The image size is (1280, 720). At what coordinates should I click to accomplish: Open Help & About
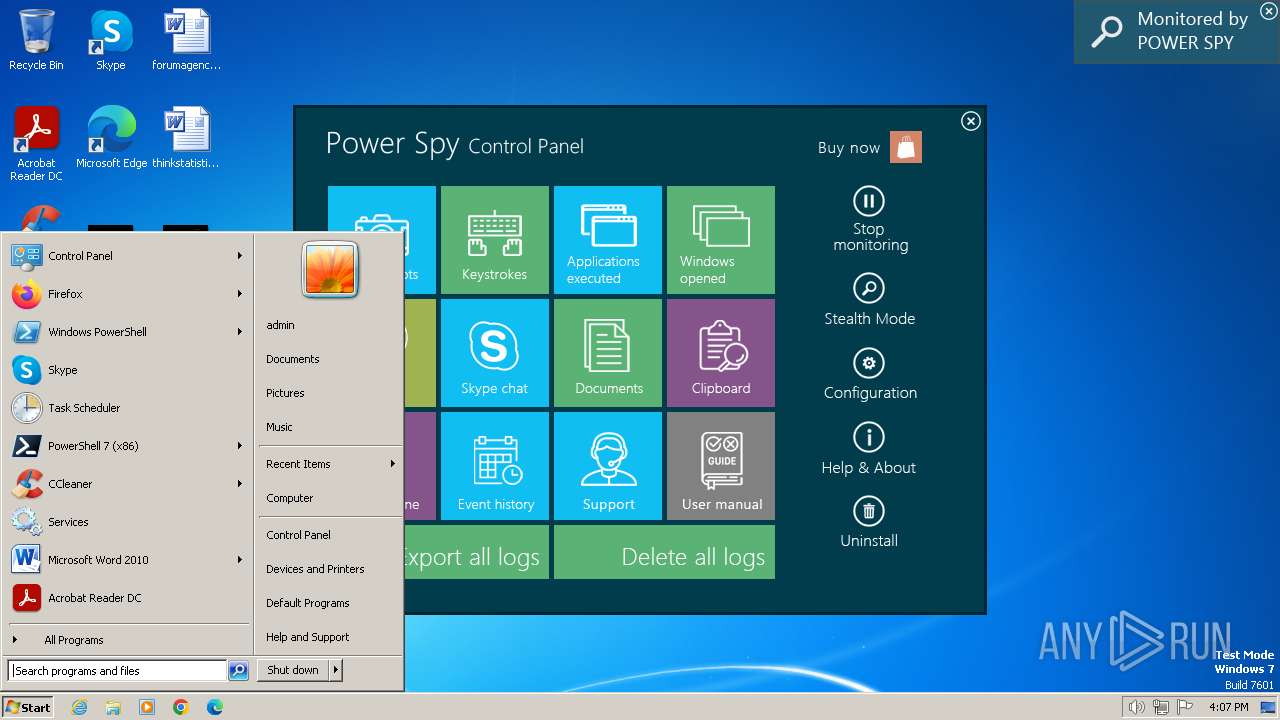pos(869,451)
